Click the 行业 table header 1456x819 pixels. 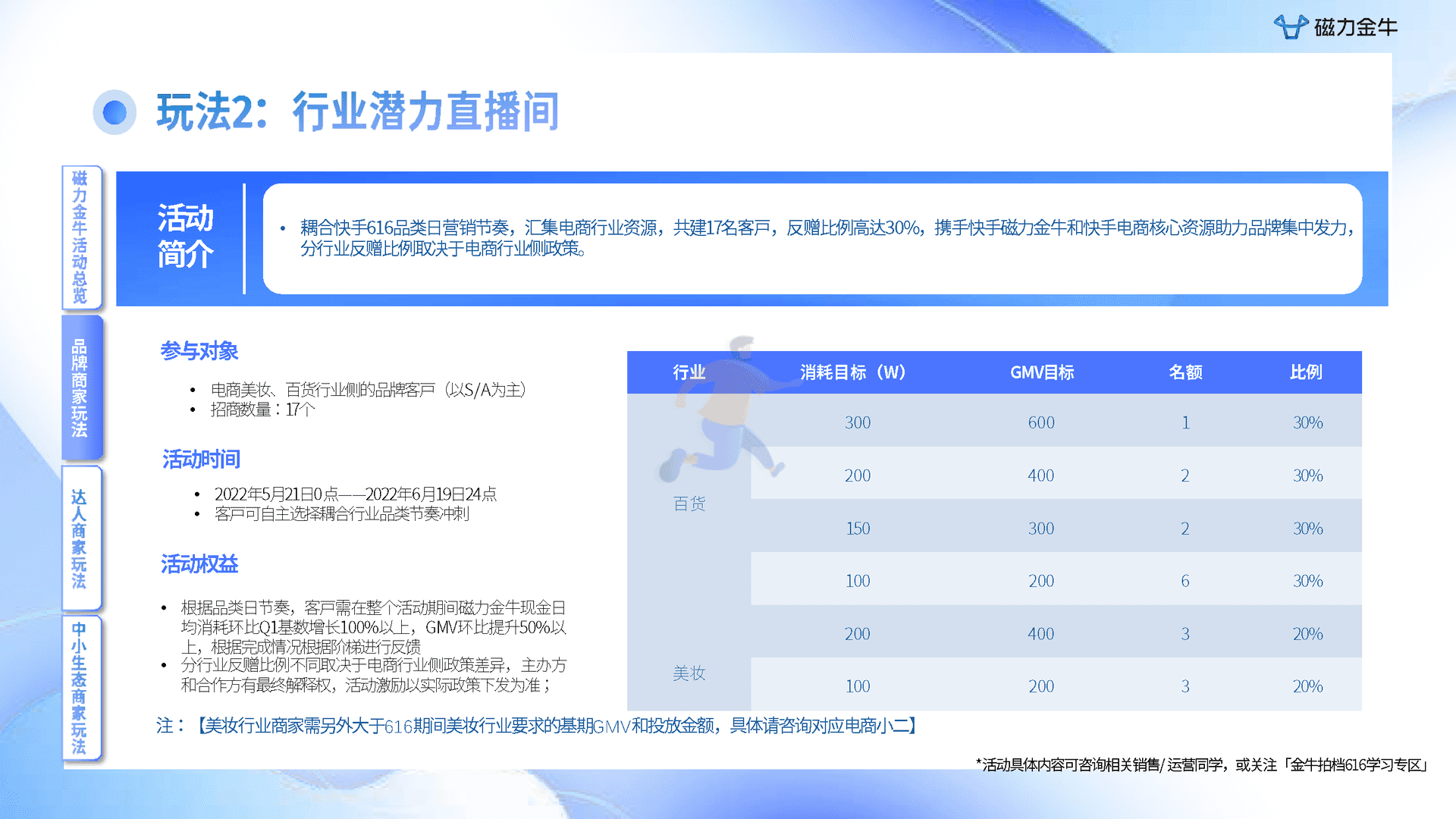(689, 372)
